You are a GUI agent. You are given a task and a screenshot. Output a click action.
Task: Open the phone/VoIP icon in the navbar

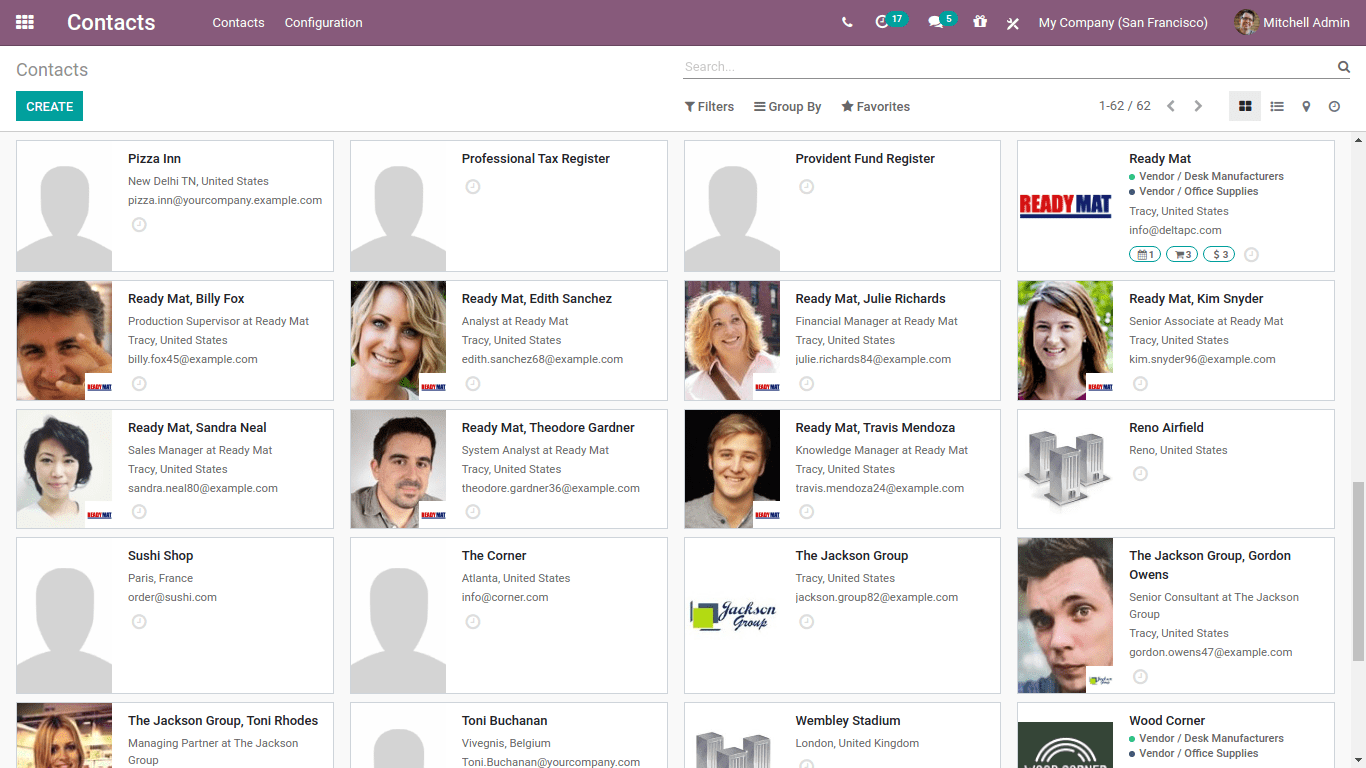point(847,22)
